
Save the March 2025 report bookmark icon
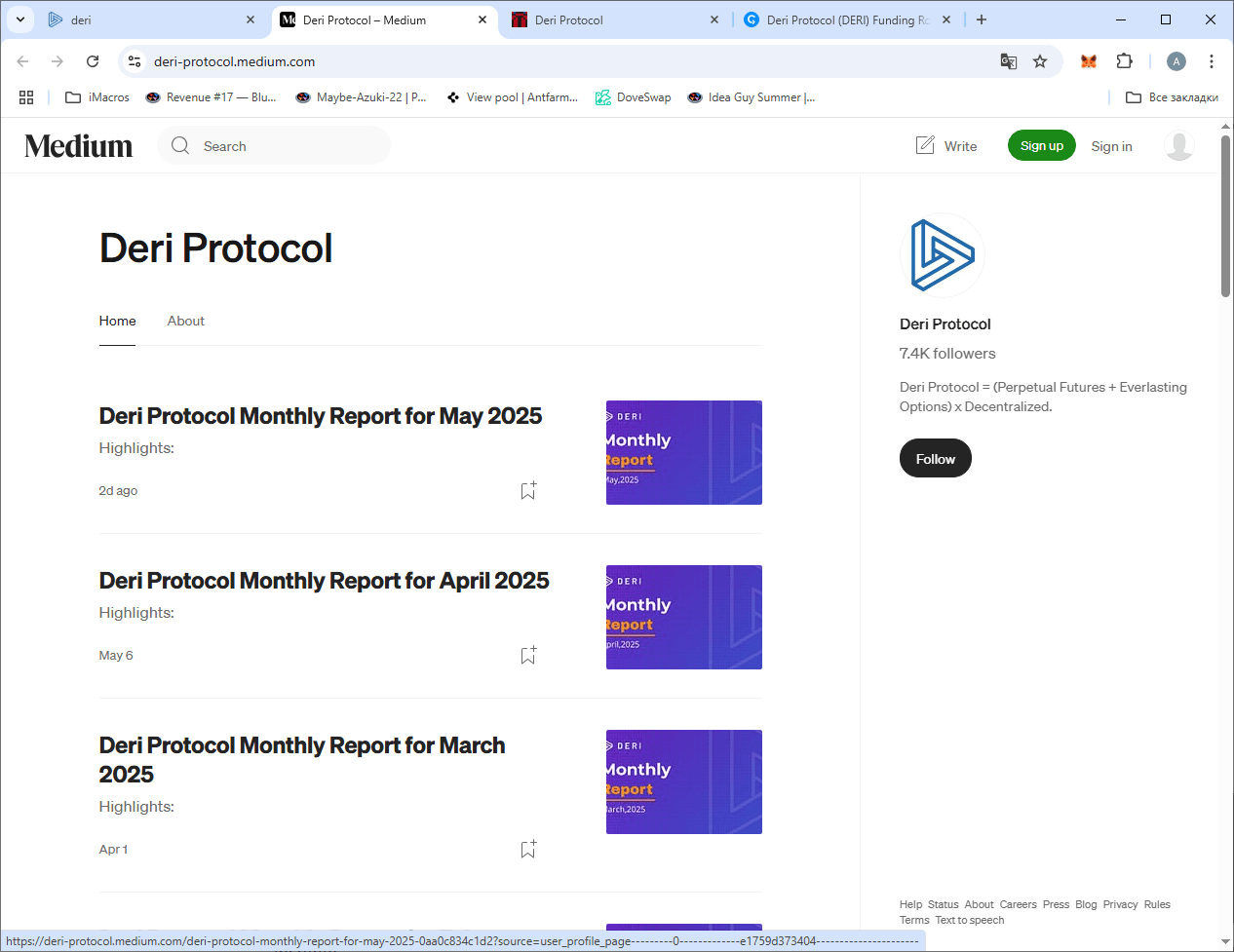coord(528,849)
